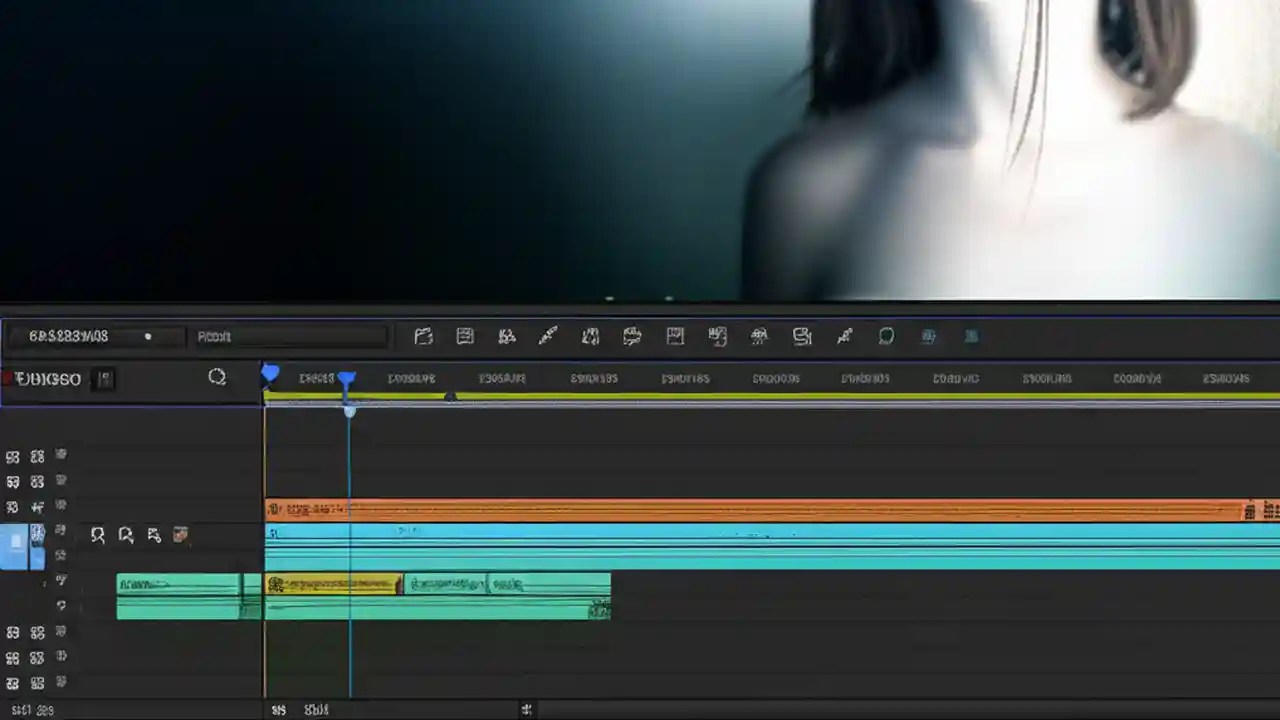Click the first clip-edit icon in the toolbar row
The height and width of the screenshot is (720, 1280).
tap(423, 336)
